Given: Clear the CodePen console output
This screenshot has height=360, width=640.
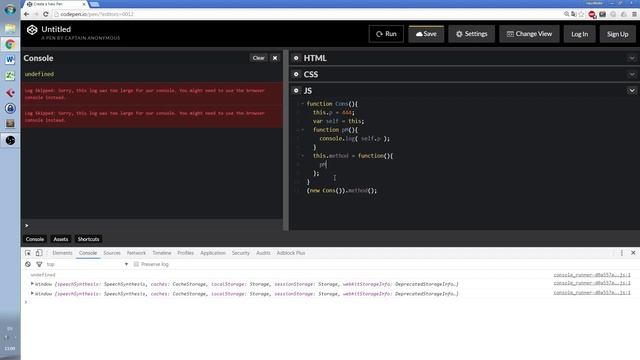Looking at the screenshot, I should pos(258,58).
